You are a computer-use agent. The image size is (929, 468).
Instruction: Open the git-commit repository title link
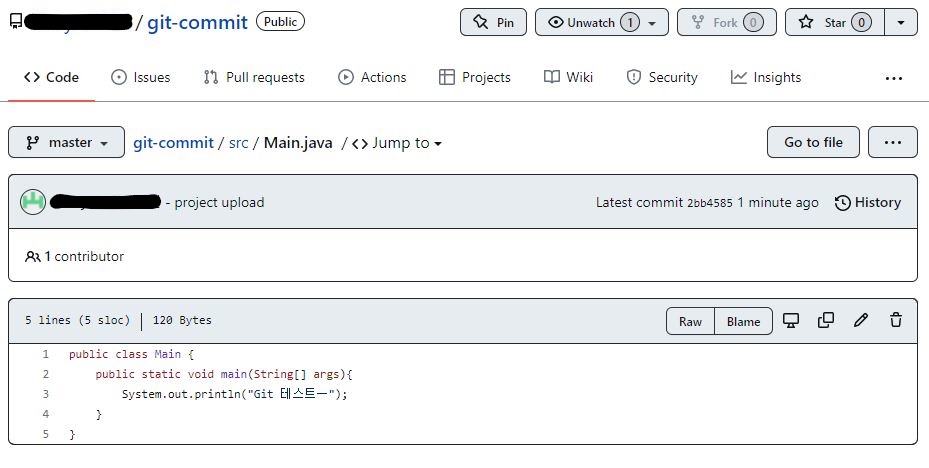[197, 23]
